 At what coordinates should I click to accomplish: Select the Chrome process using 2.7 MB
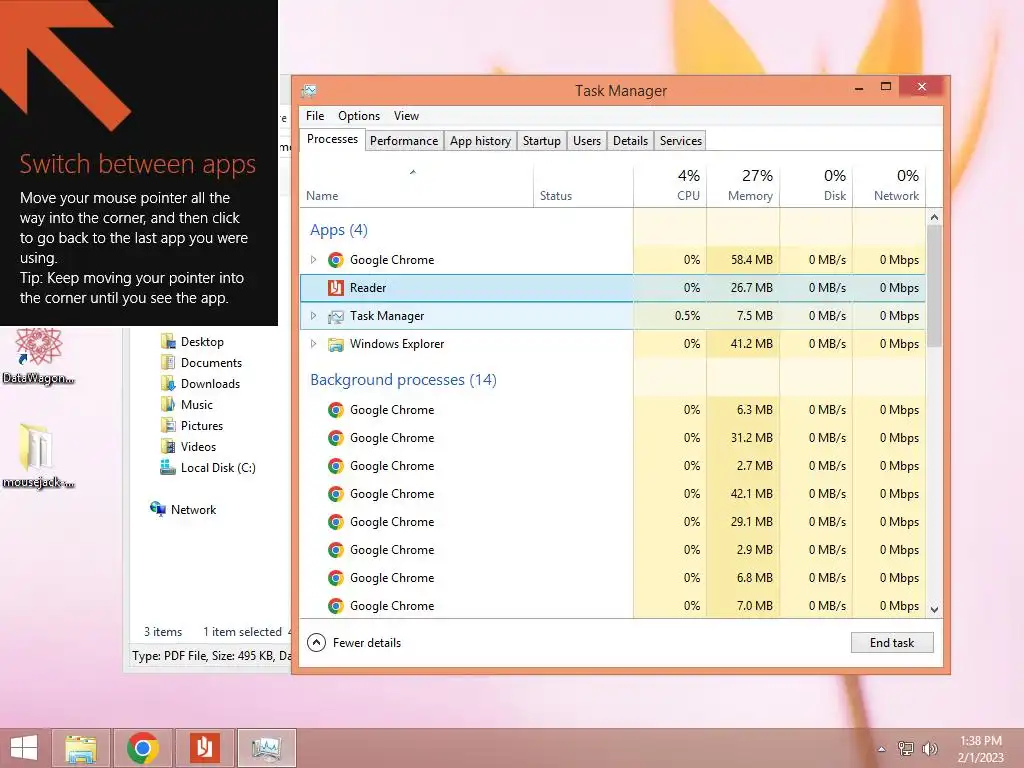pos(613,466)
